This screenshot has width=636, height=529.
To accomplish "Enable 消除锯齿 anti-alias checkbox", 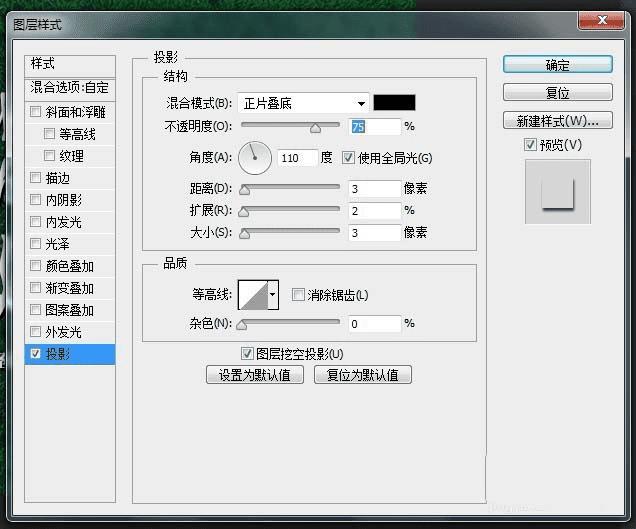I will point(298,295).
